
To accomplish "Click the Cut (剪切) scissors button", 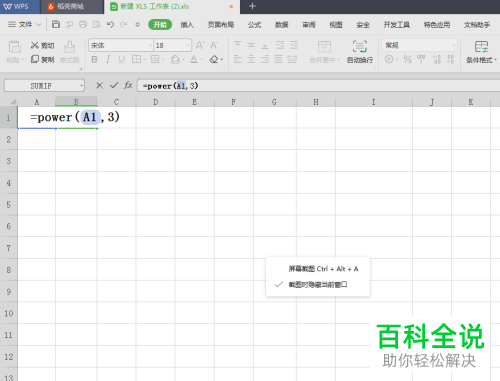I will (42, 45).
